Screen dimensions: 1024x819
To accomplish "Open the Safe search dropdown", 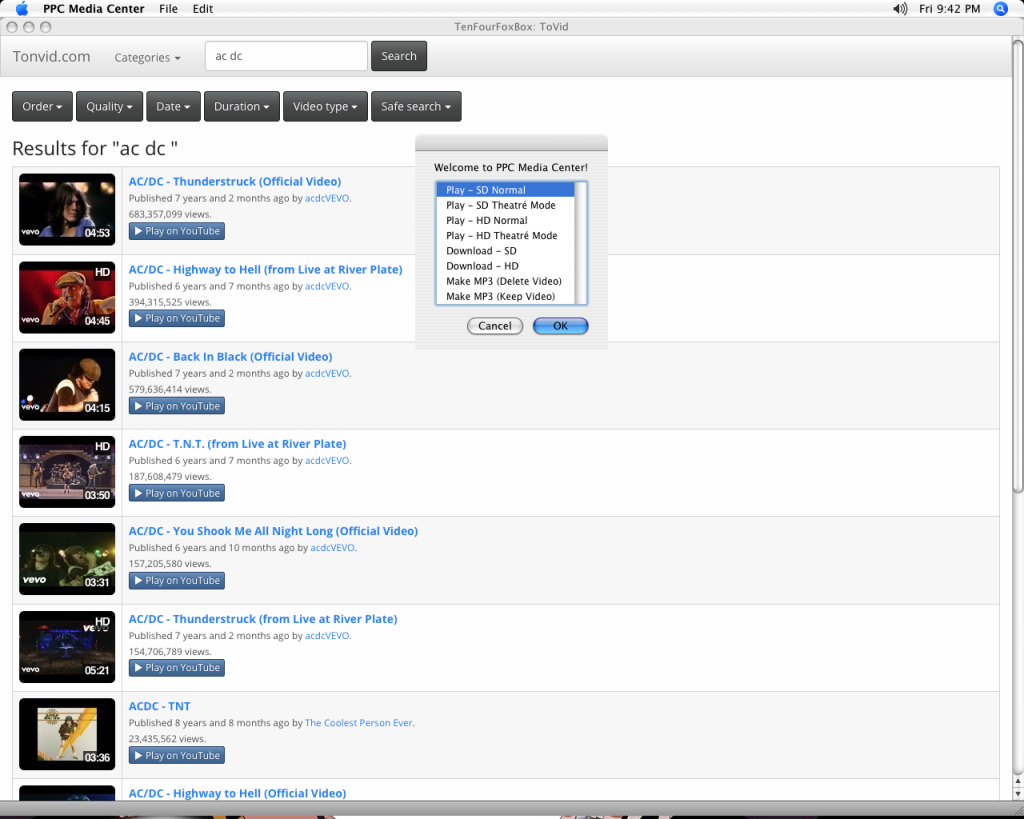I will point(416,106).
